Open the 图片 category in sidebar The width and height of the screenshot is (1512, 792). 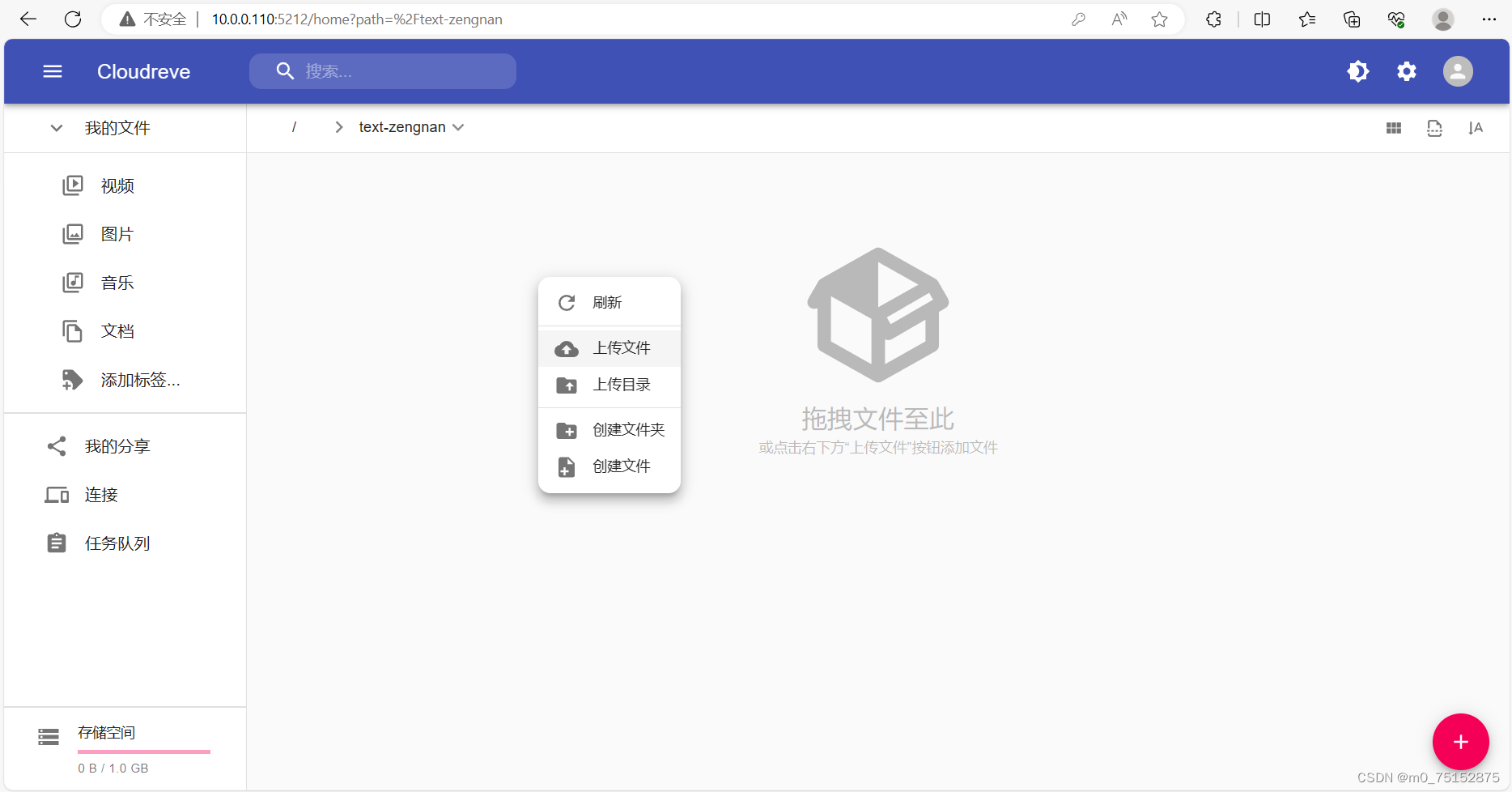(117, 234)
